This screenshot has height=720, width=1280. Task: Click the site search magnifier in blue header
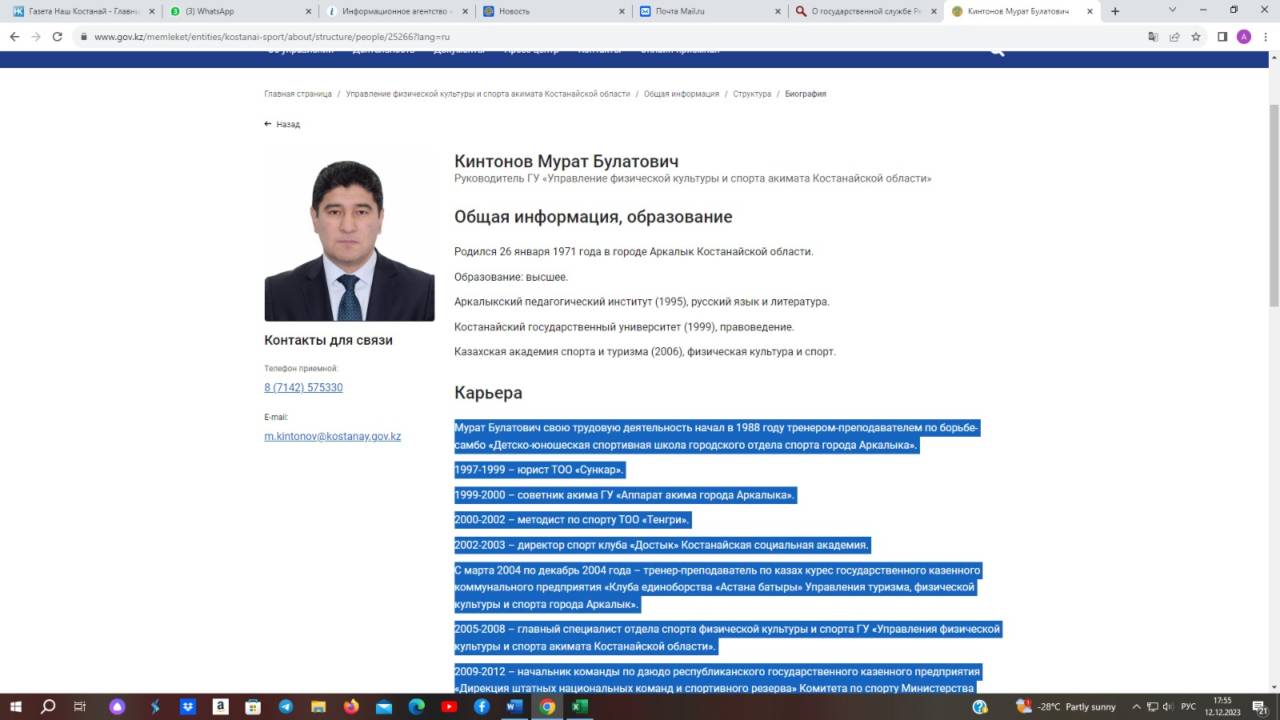pyautogui.click(x=997, y=50)
